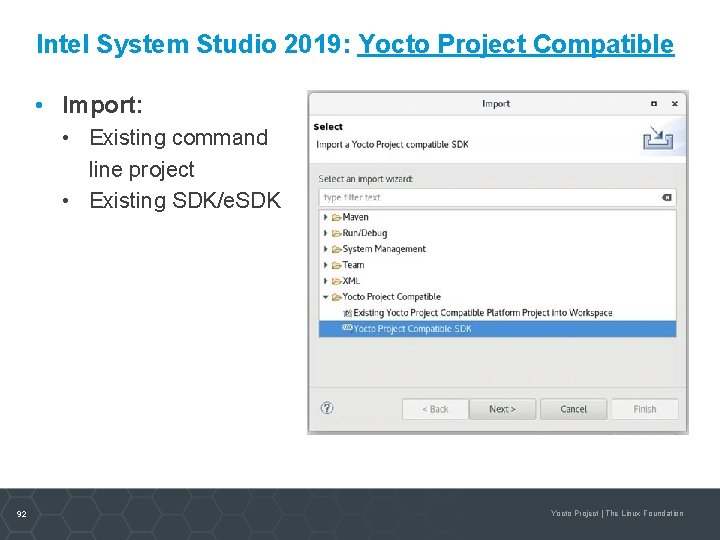The image size is (720, 540).
Task: Open the help question mark icon
Action: [x=327, y=408]
